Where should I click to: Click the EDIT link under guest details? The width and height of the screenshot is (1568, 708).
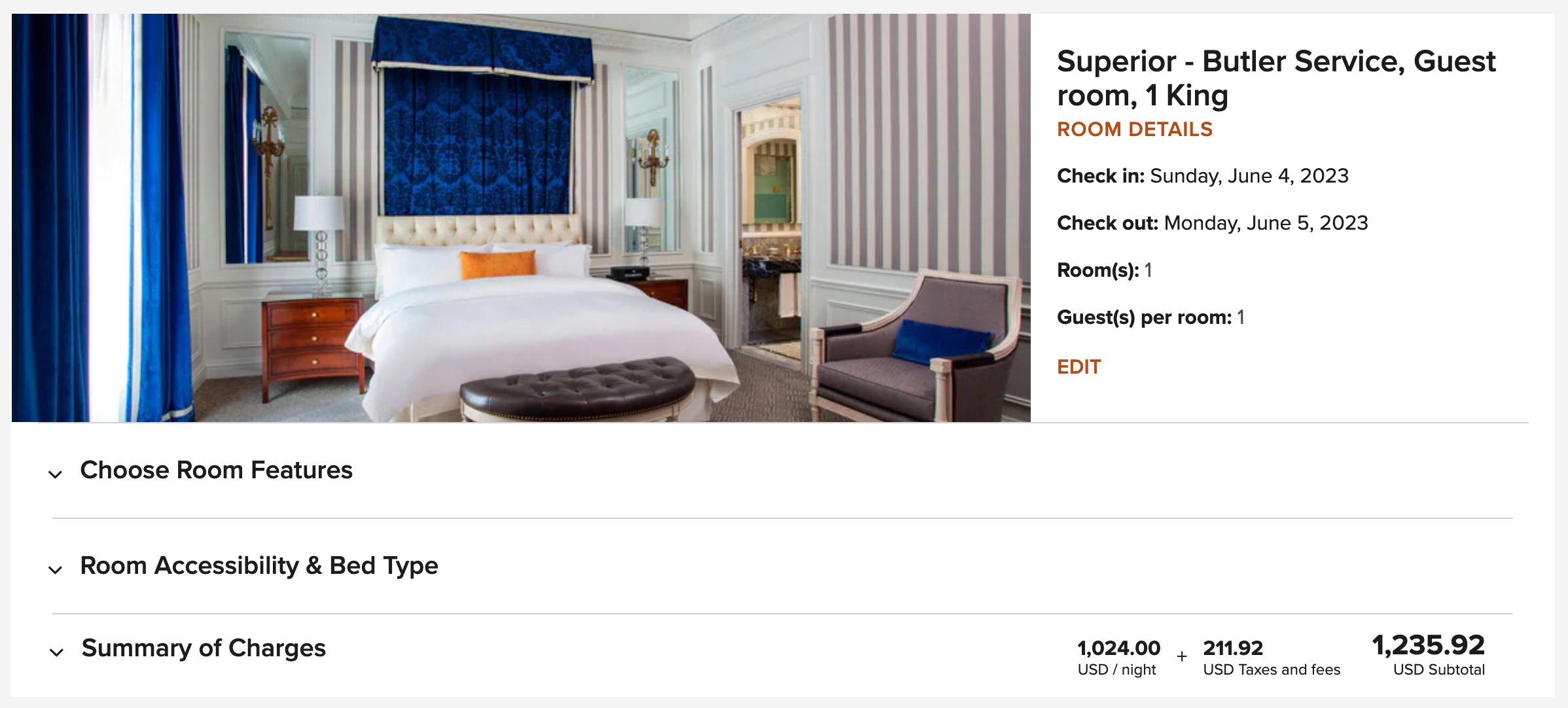point(1079,367)
